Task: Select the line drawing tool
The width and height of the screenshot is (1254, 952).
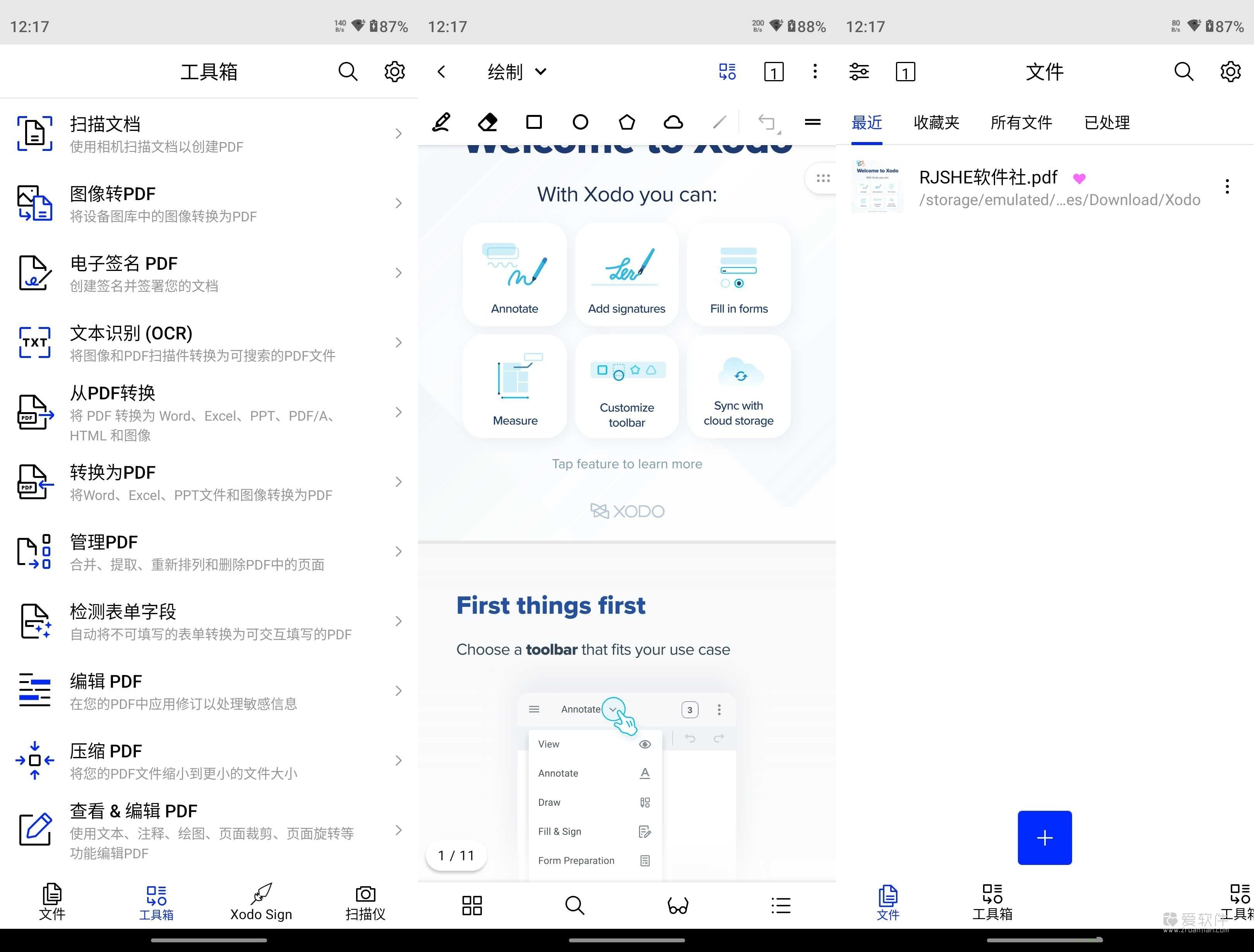Action: [x=720, y=122]
